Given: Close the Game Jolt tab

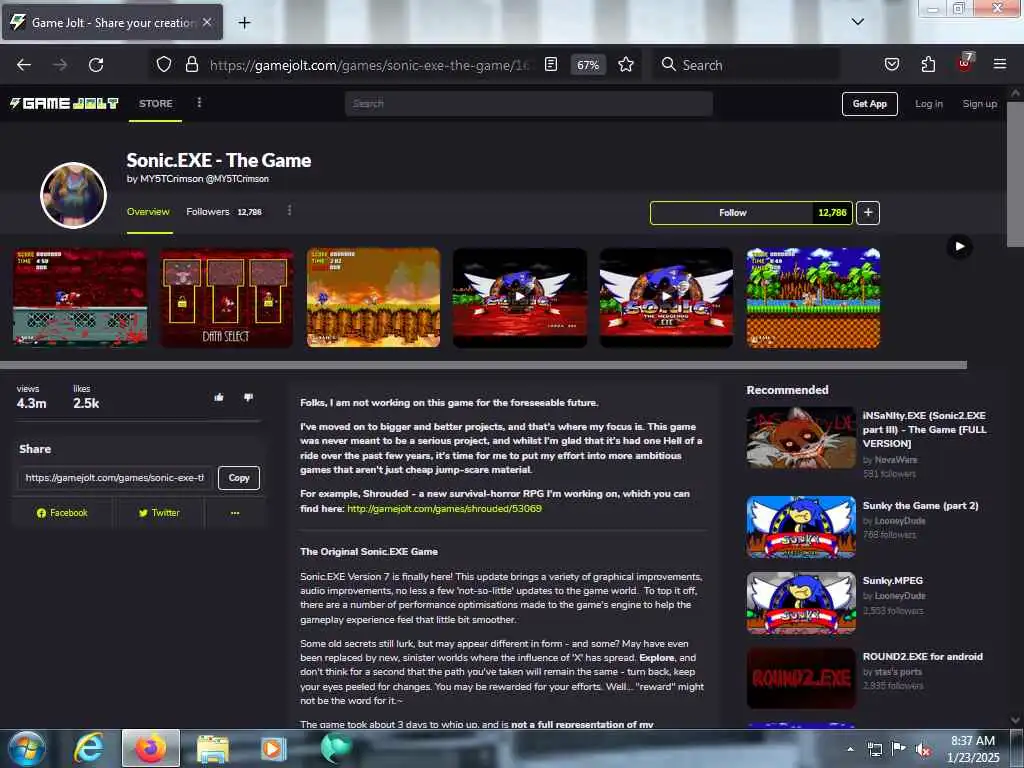Looking at the screenshot, I should point(207,22).
